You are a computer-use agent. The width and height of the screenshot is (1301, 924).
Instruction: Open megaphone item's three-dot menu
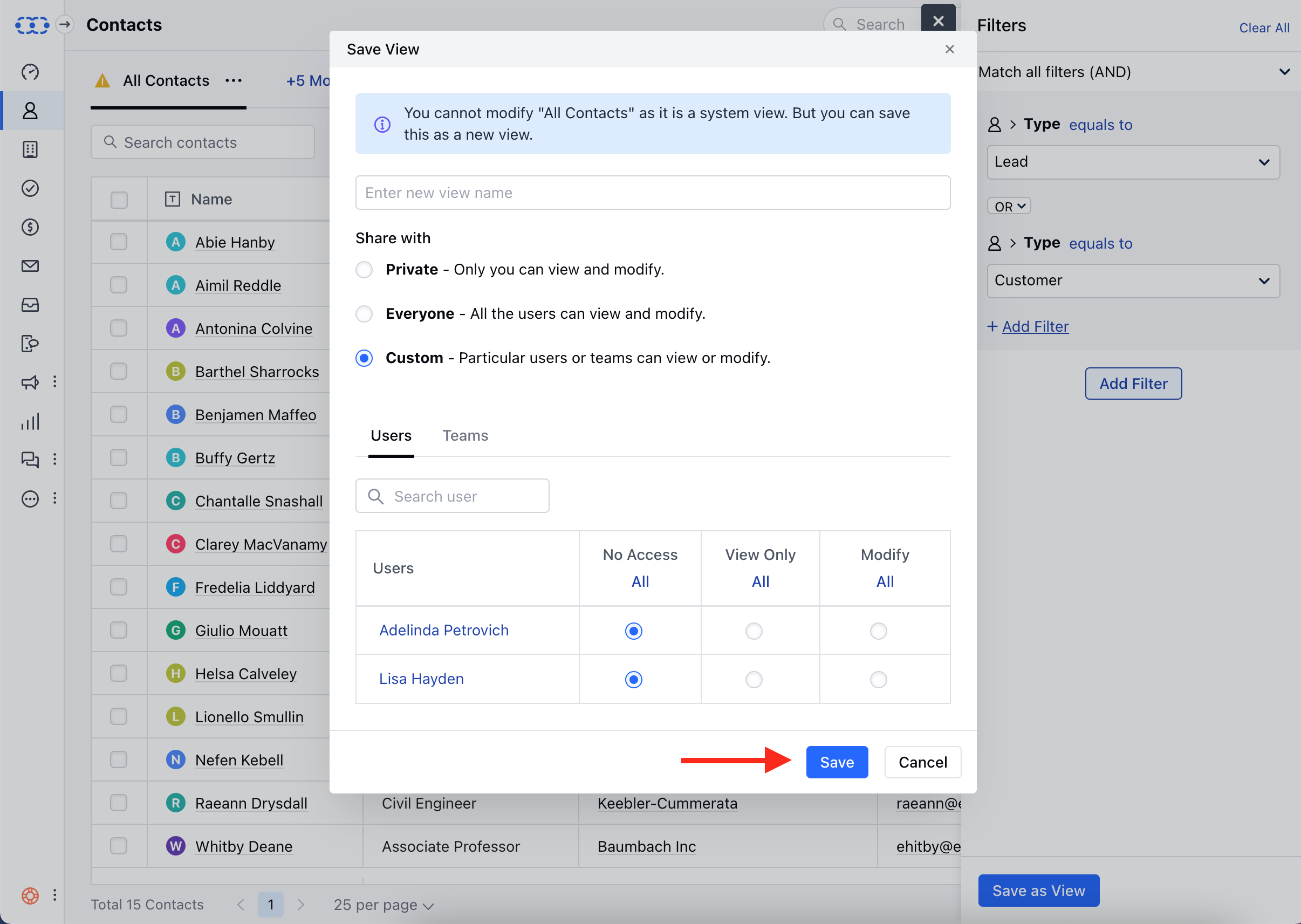coord(55,382)
